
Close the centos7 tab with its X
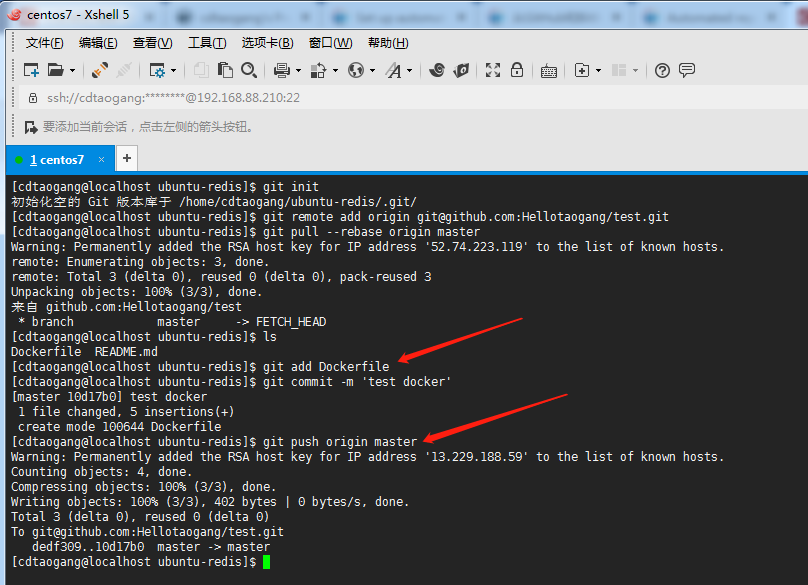tap(102, 160)
